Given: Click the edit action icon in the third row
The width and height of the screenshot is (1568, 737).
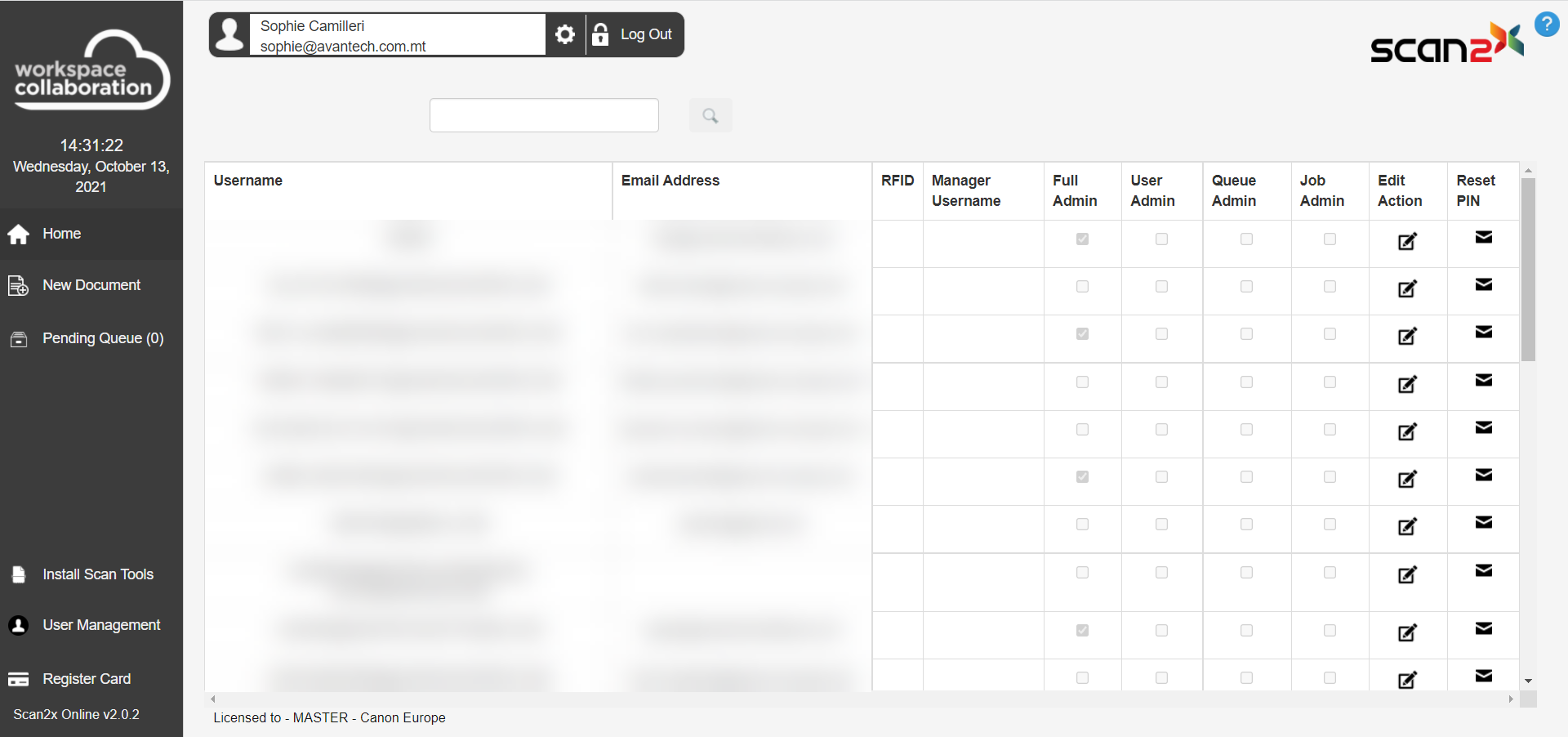Looking at the screenshot, I should click(x=1407, y=337).
